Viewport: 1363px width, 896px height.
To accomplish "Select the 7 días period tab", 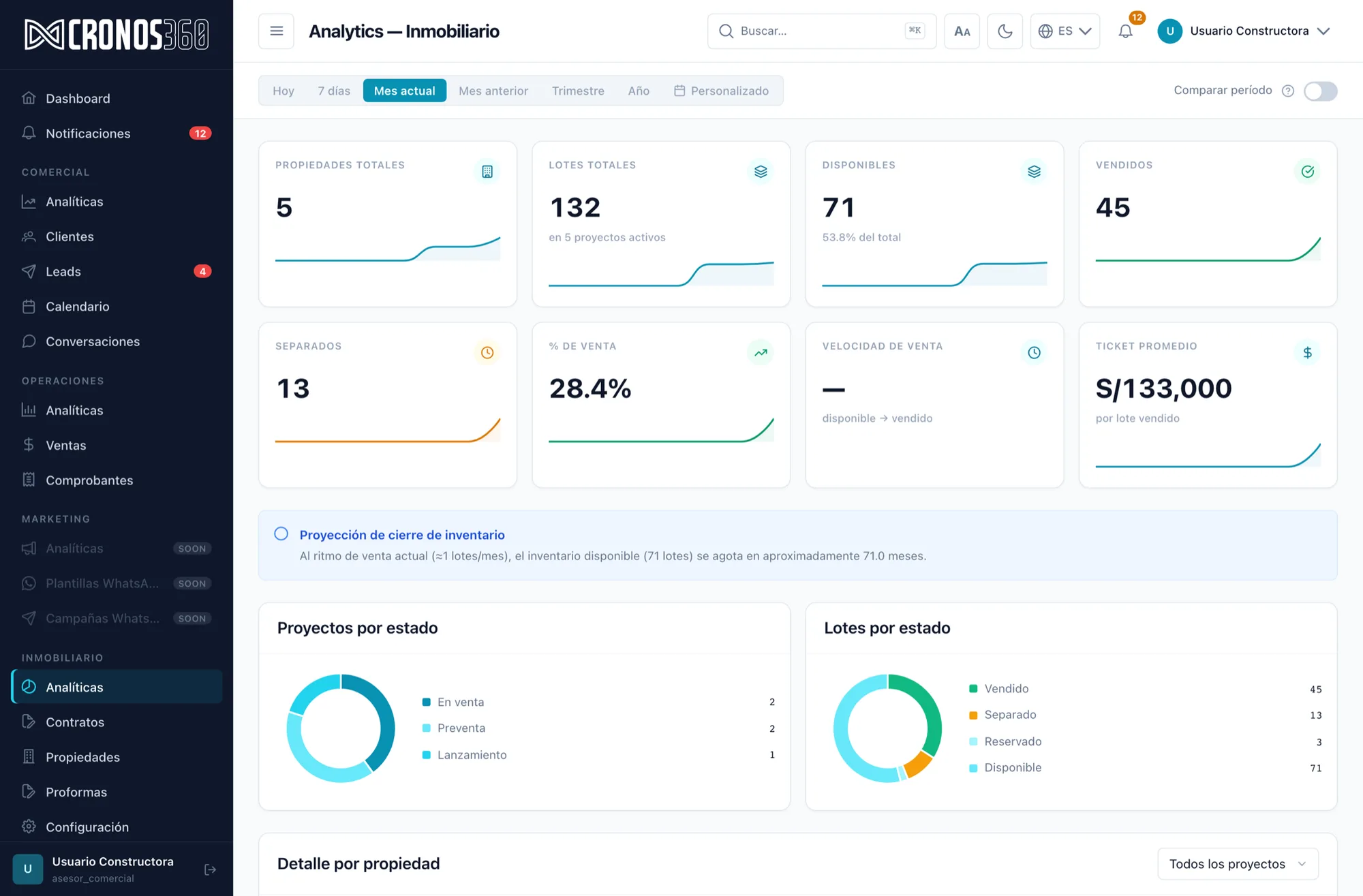I will 334,91.
